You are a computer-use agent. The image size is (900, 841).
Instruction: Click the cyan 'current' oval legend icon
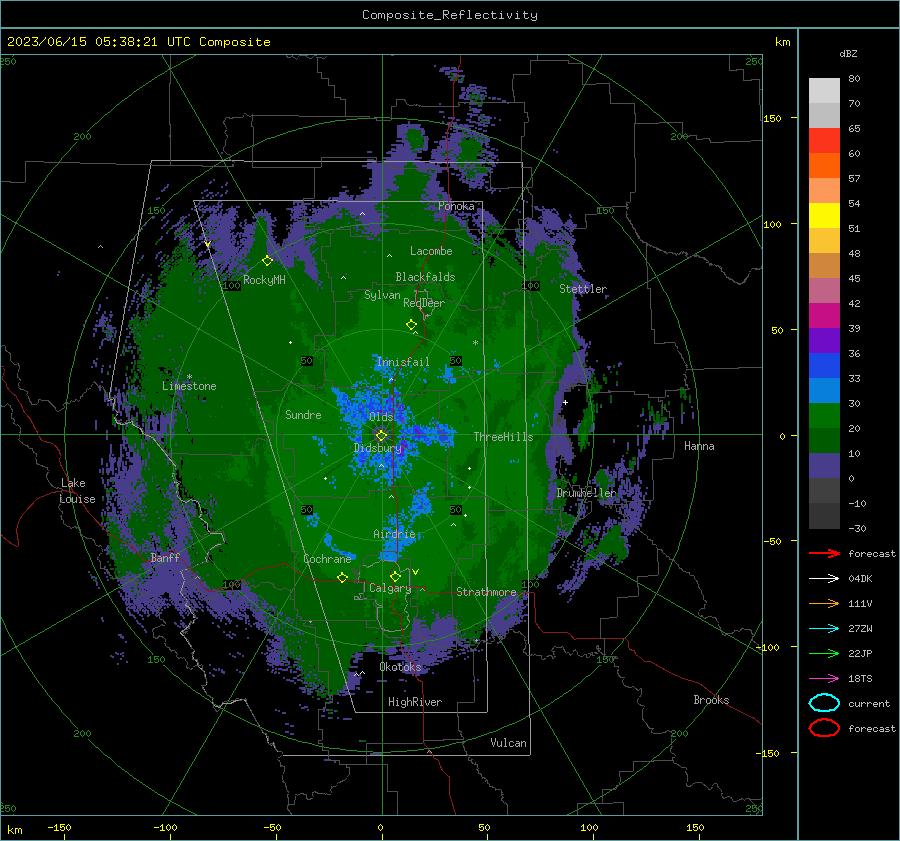pyautogui.click(x=824, y=703)
